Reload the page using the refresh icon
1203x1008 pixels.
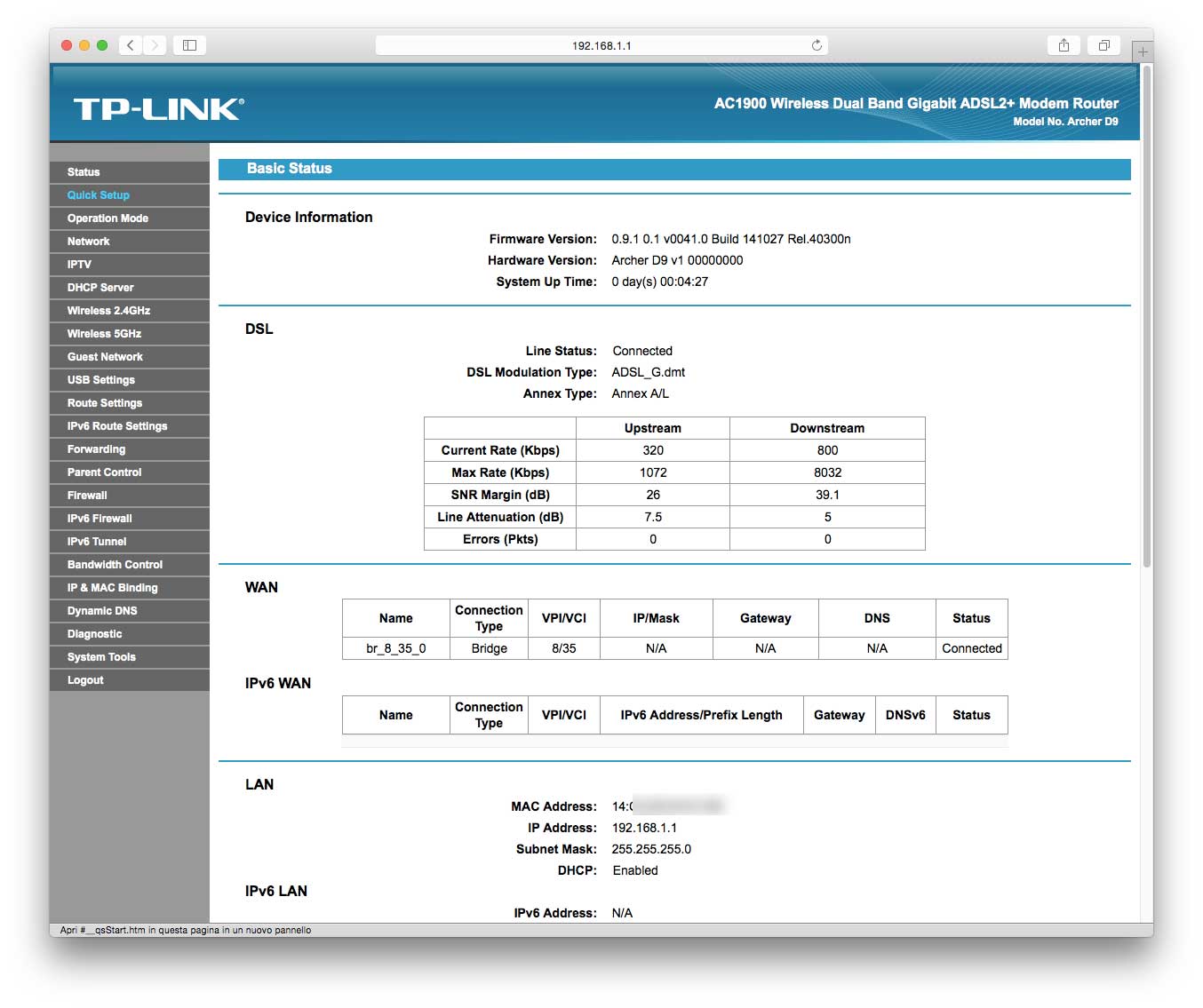(x=817, y=45)
